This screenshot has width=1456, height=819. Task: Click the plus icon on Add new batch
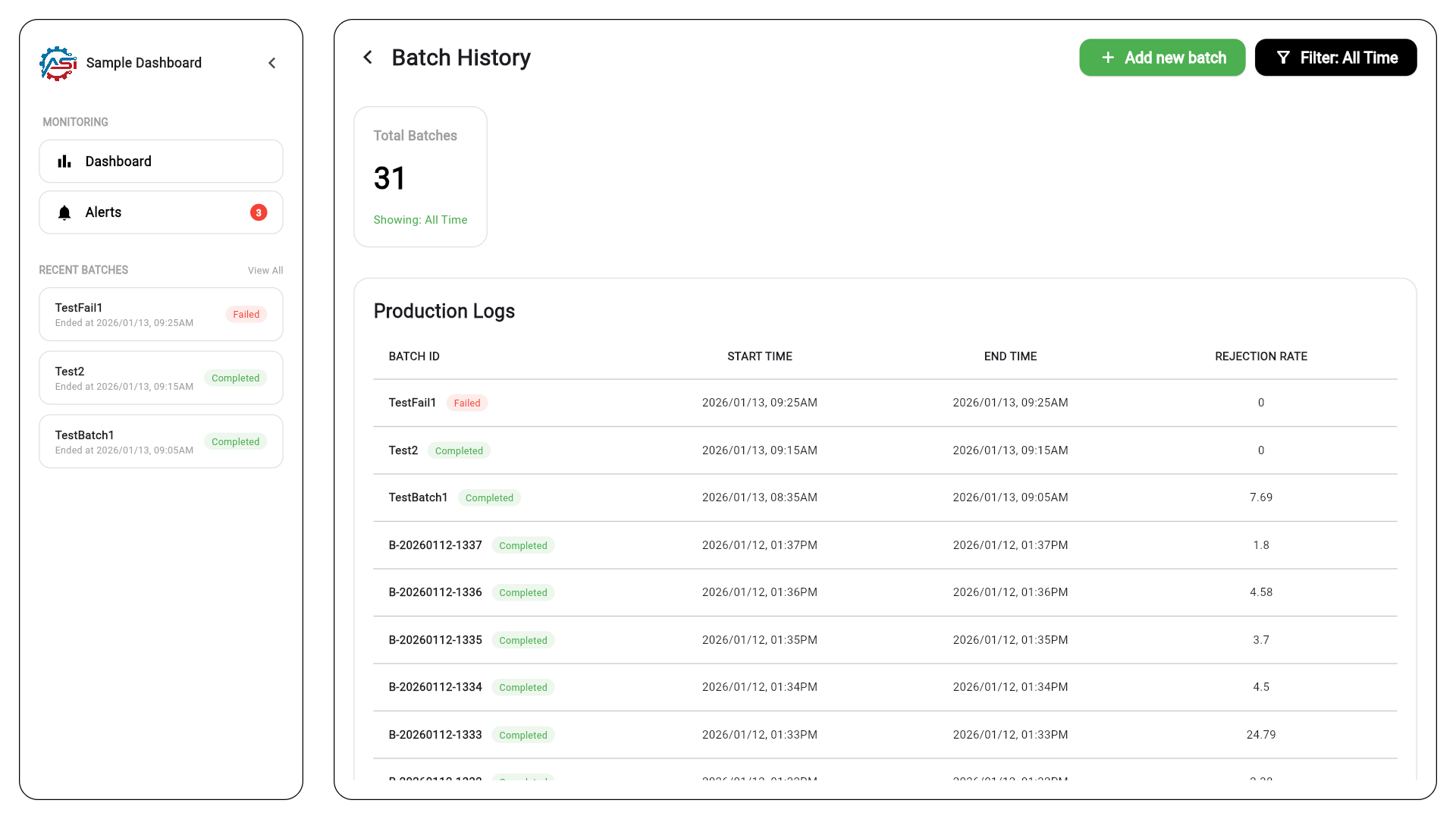point(1107,57)
